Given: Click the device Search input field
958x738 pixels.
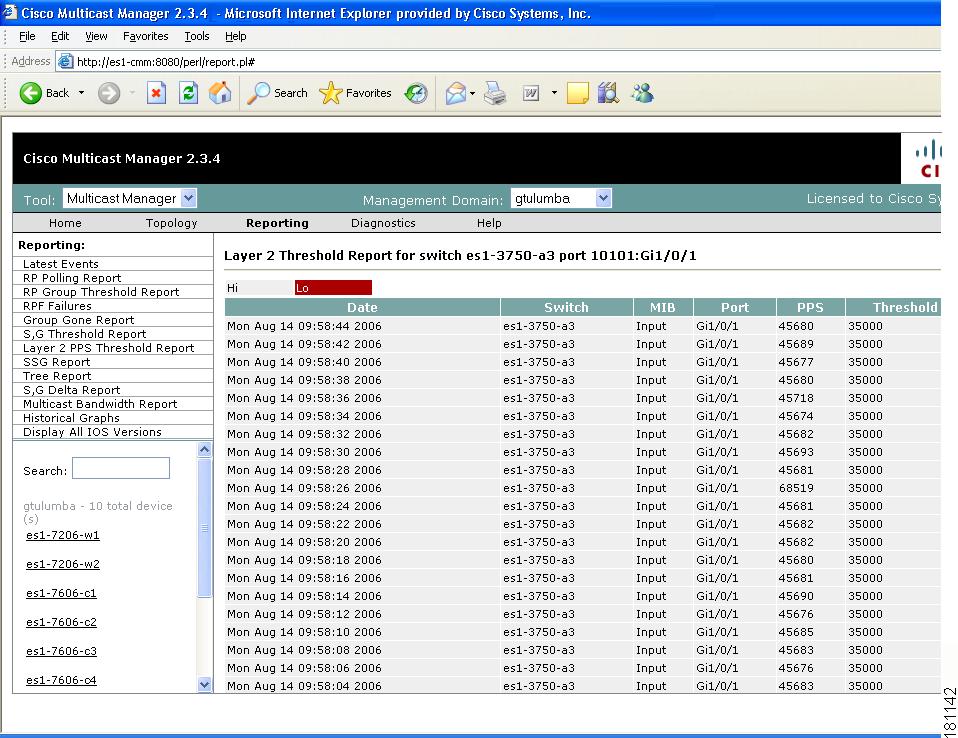Looking at the screenshot, I should [x=121, y=469].
